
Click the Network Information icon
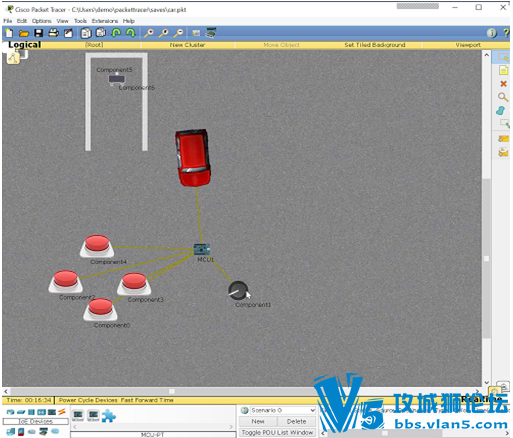coord(492,33)
